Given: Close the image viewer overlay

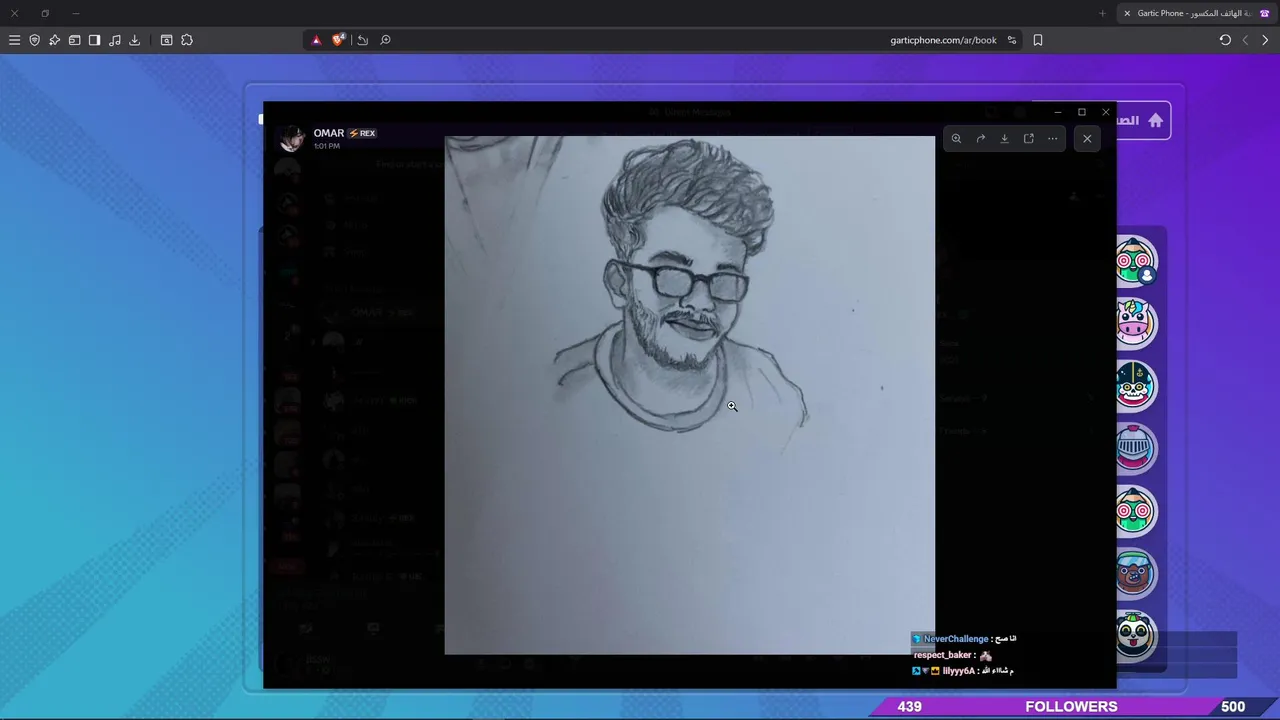Looking at the screenshot, I should [x=1087, y=139].
